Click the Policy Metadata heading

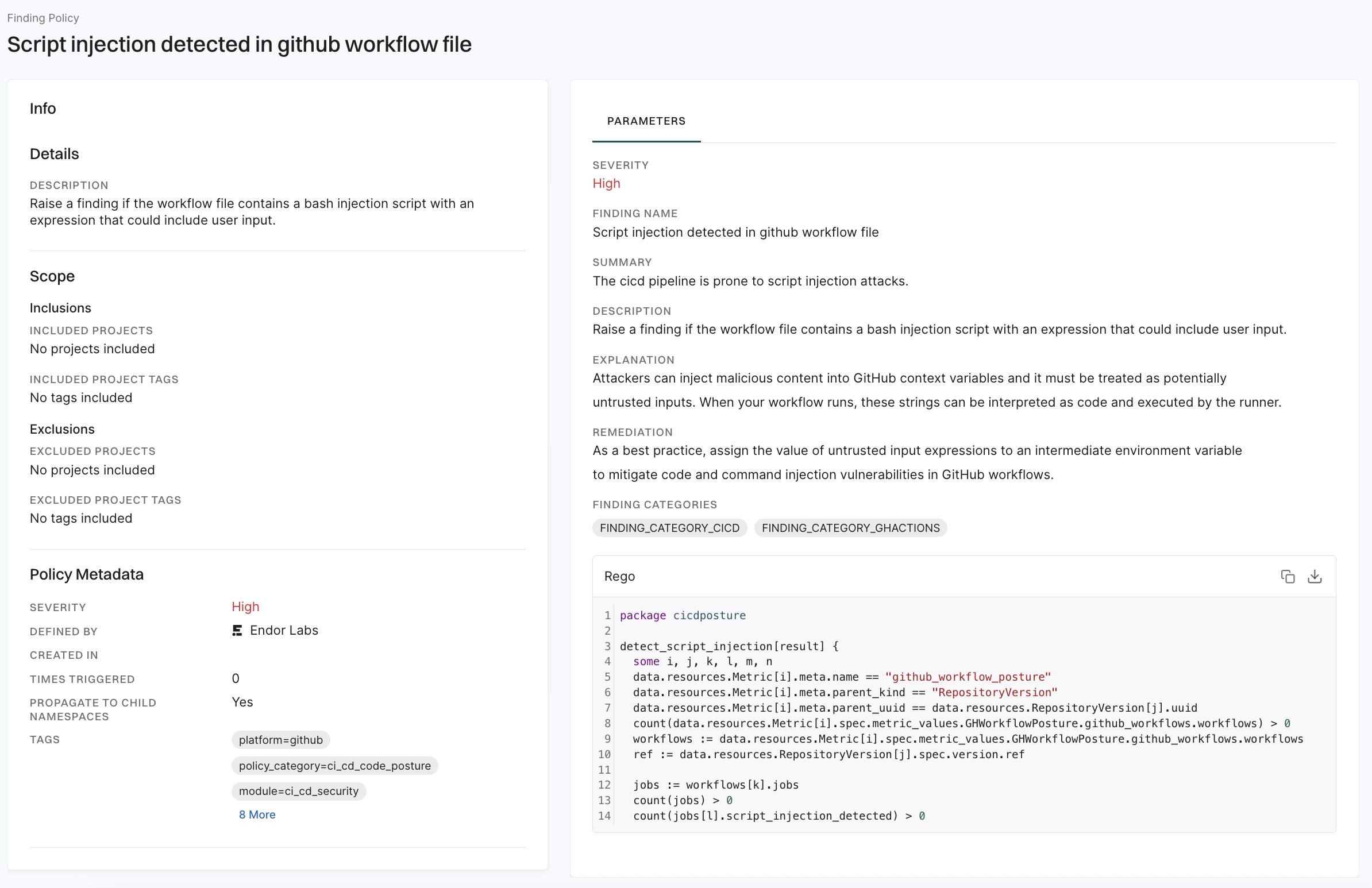coord(87,574)
